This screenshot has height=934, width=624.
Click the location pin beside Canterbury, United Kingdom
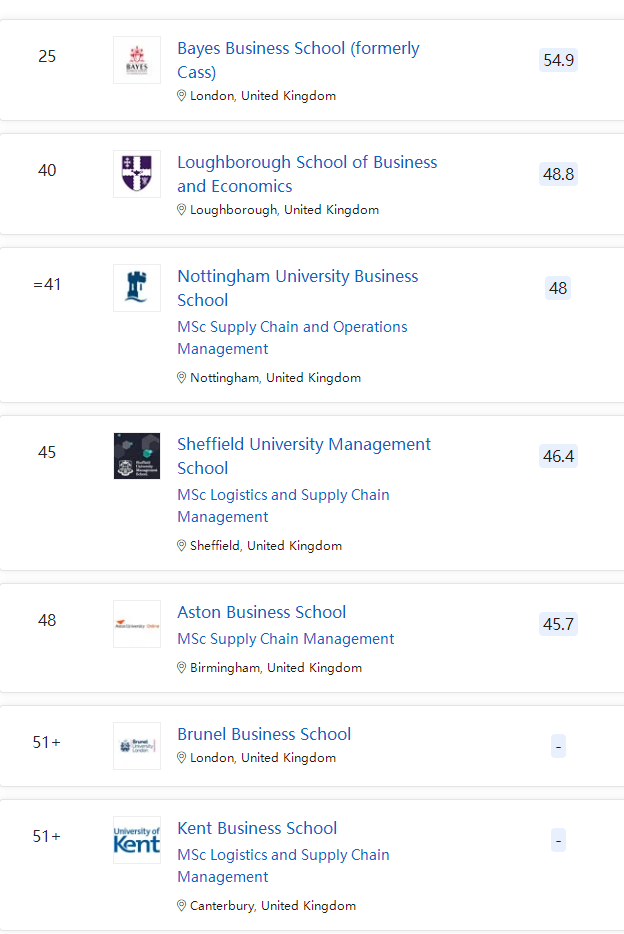click(x=182, y=906)
